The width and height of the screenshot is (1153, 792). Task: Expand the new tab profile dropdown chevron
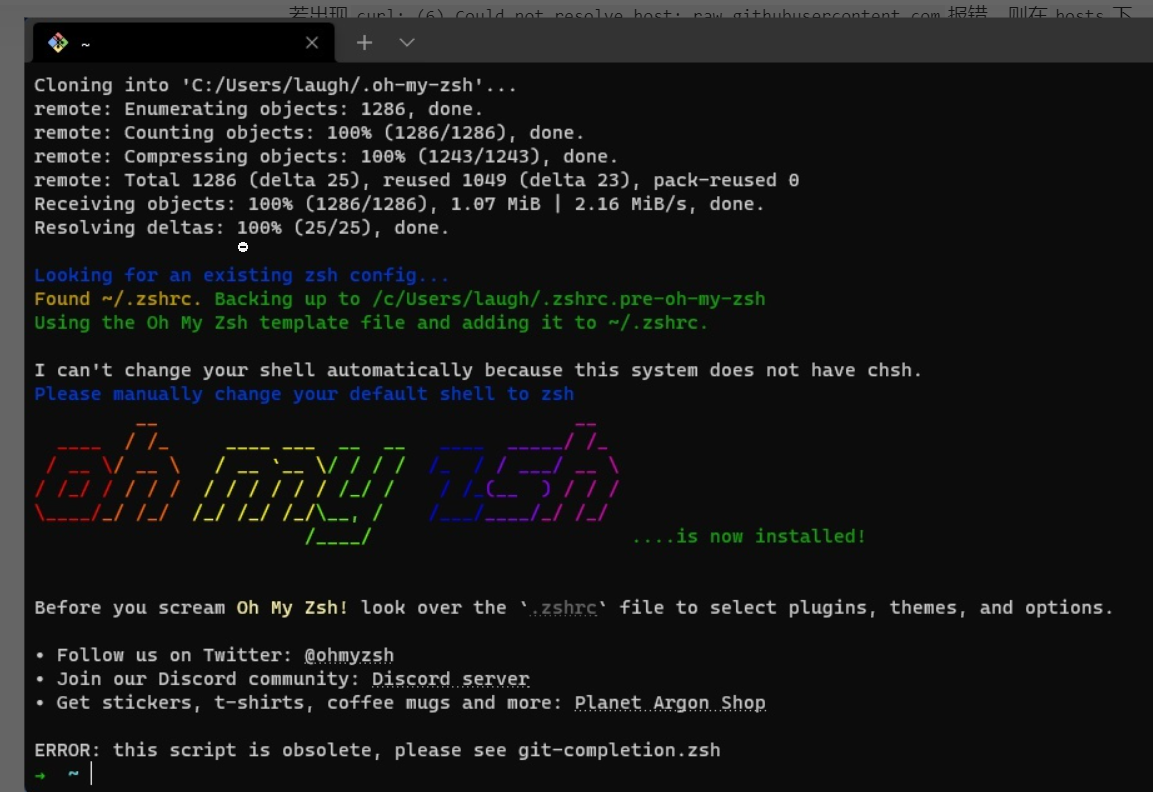pyautogui.click(x=406, y=42)
